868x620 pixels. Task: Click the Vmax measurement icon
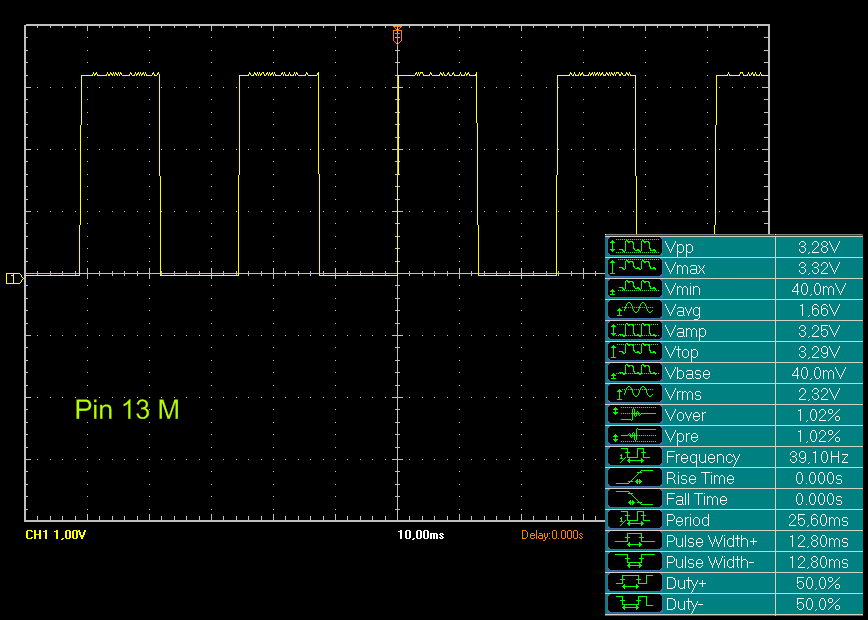tap(634, 268)
